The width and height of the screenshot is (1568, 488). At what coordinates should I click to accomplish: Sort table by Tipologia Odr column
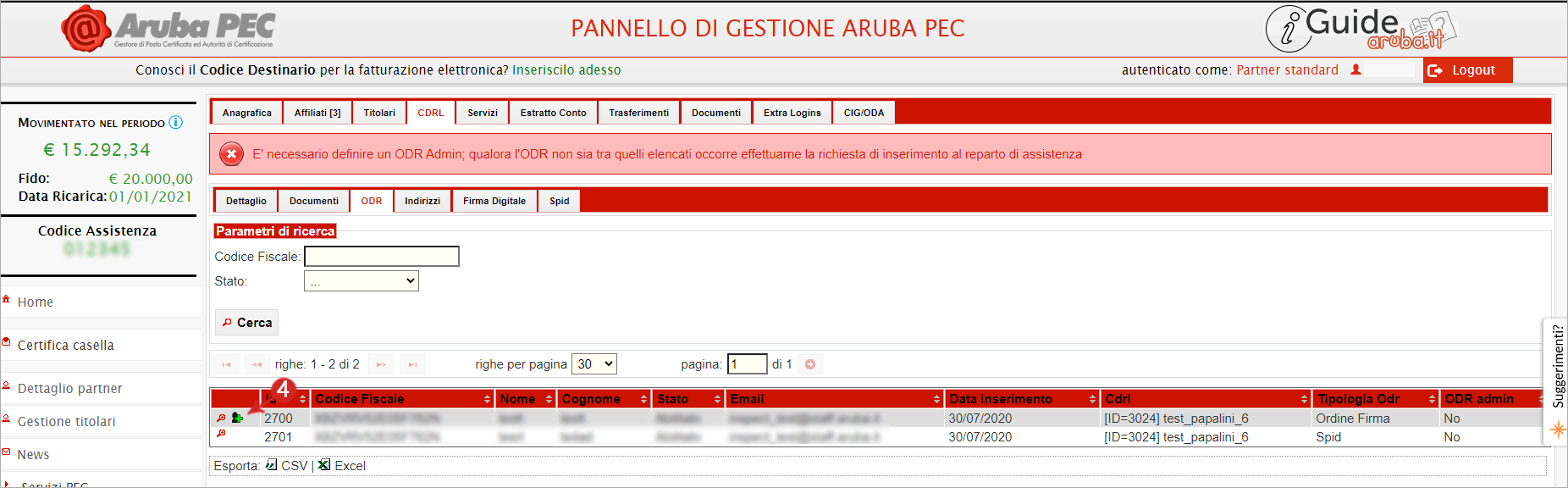point(1376,399)
